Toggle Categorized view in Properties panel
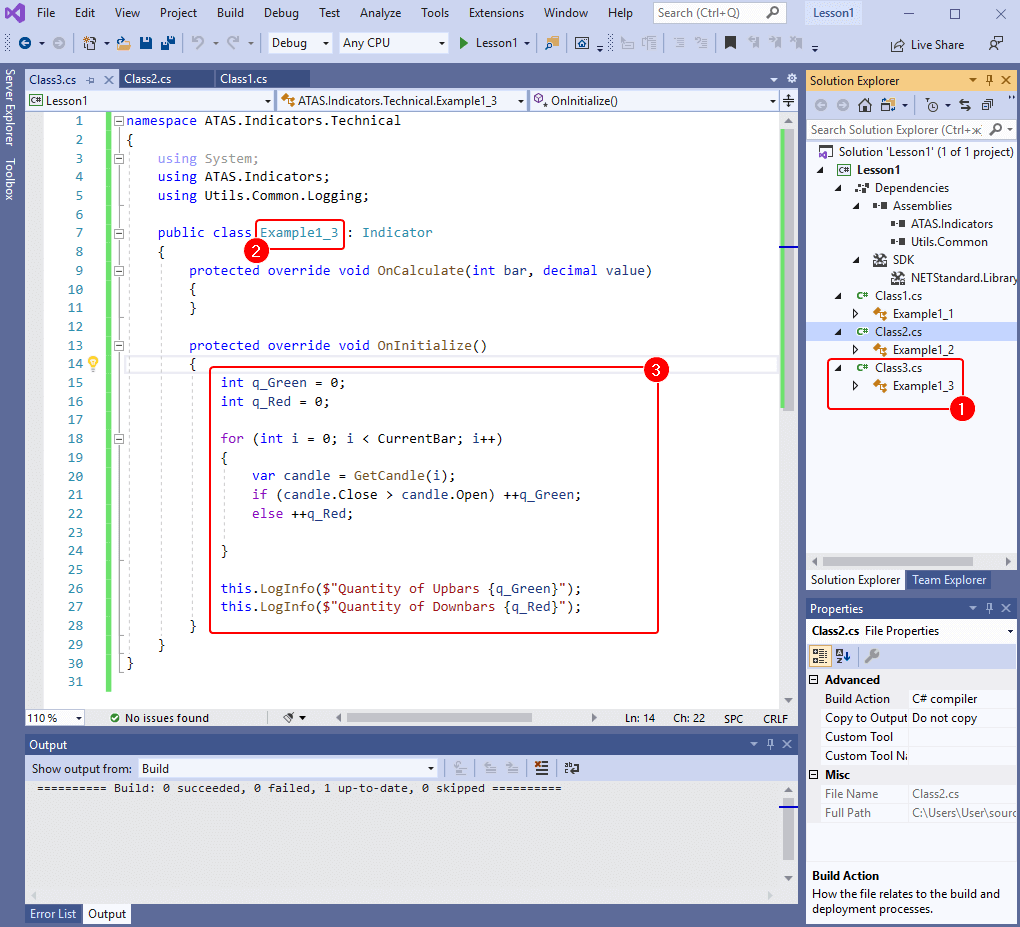 [x=820, y=656]
